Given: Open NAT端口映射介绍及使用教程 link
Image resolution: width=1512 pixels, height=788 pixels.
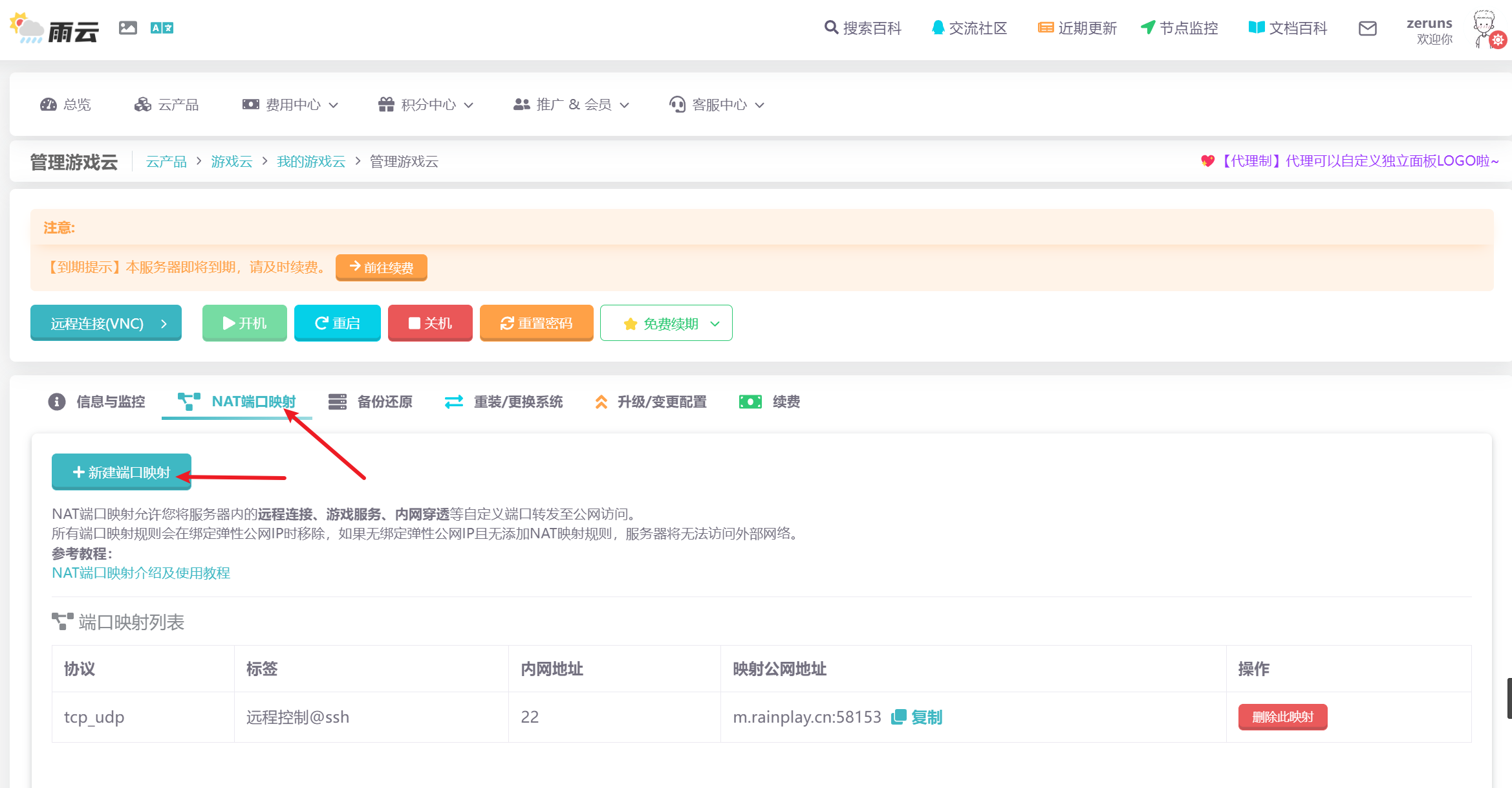Looking at the screenshot, I should pos(141,573).
